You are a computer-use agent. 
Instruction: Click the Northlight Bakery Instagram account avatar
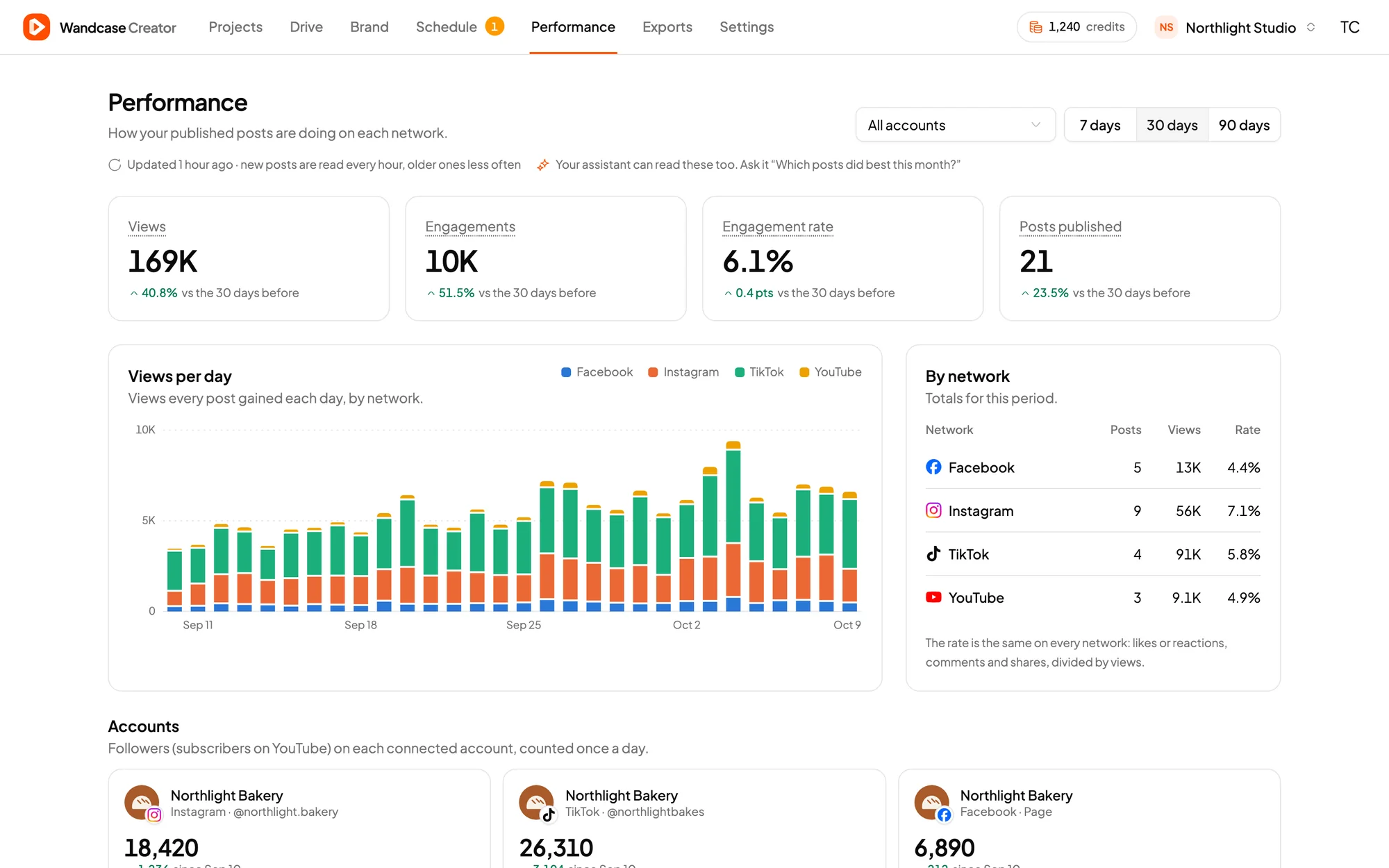tap(142, 803)
